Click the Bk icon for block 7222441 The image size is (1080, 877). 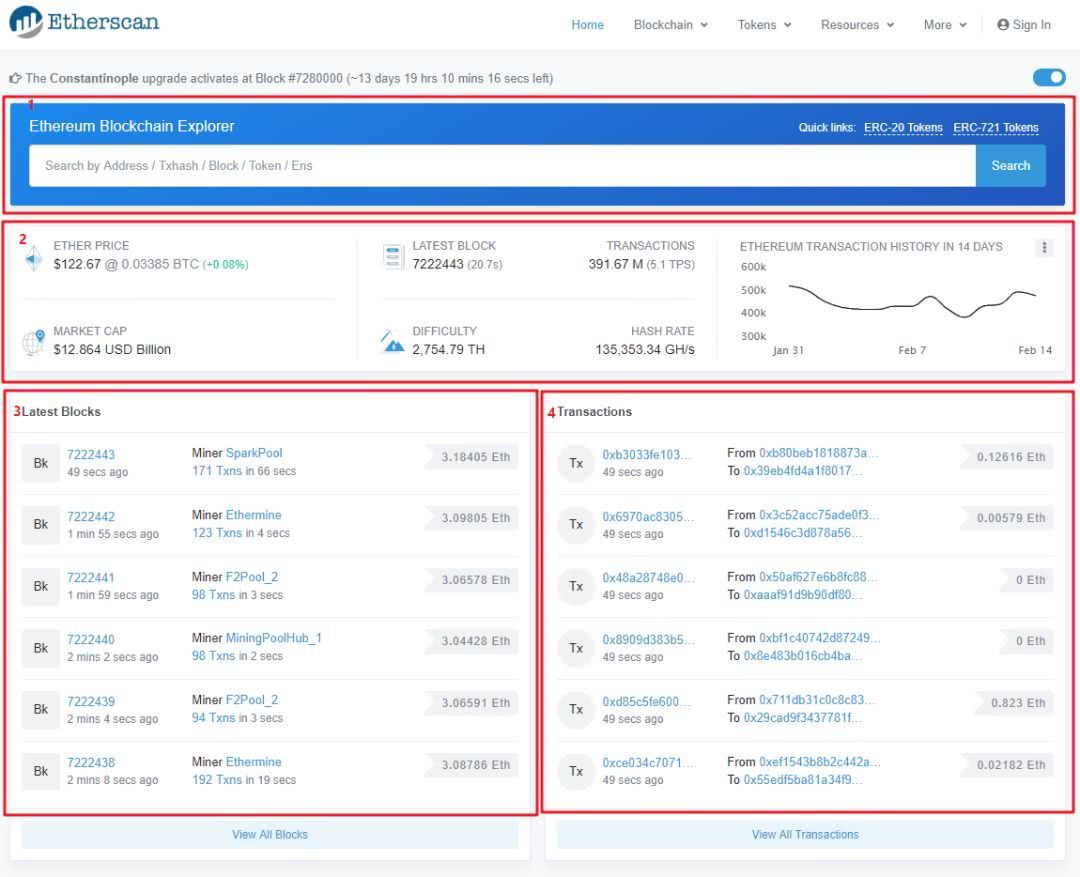[41, 586]
